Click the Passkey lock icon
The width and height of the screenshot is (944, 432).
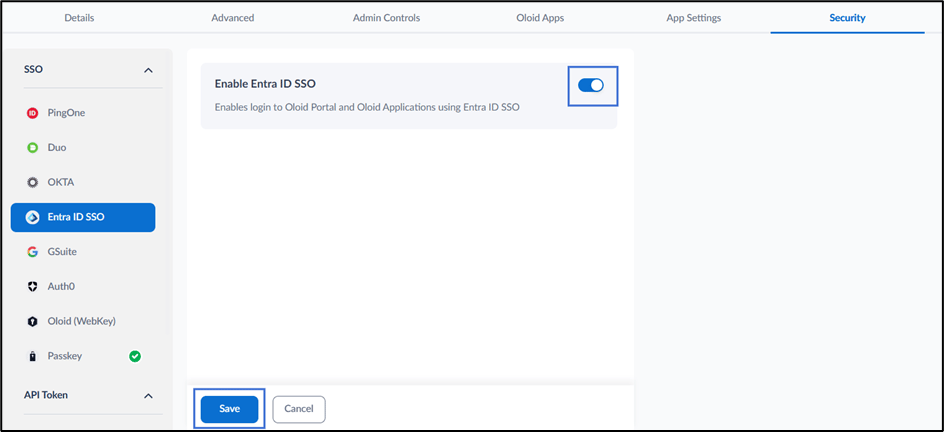33,356
